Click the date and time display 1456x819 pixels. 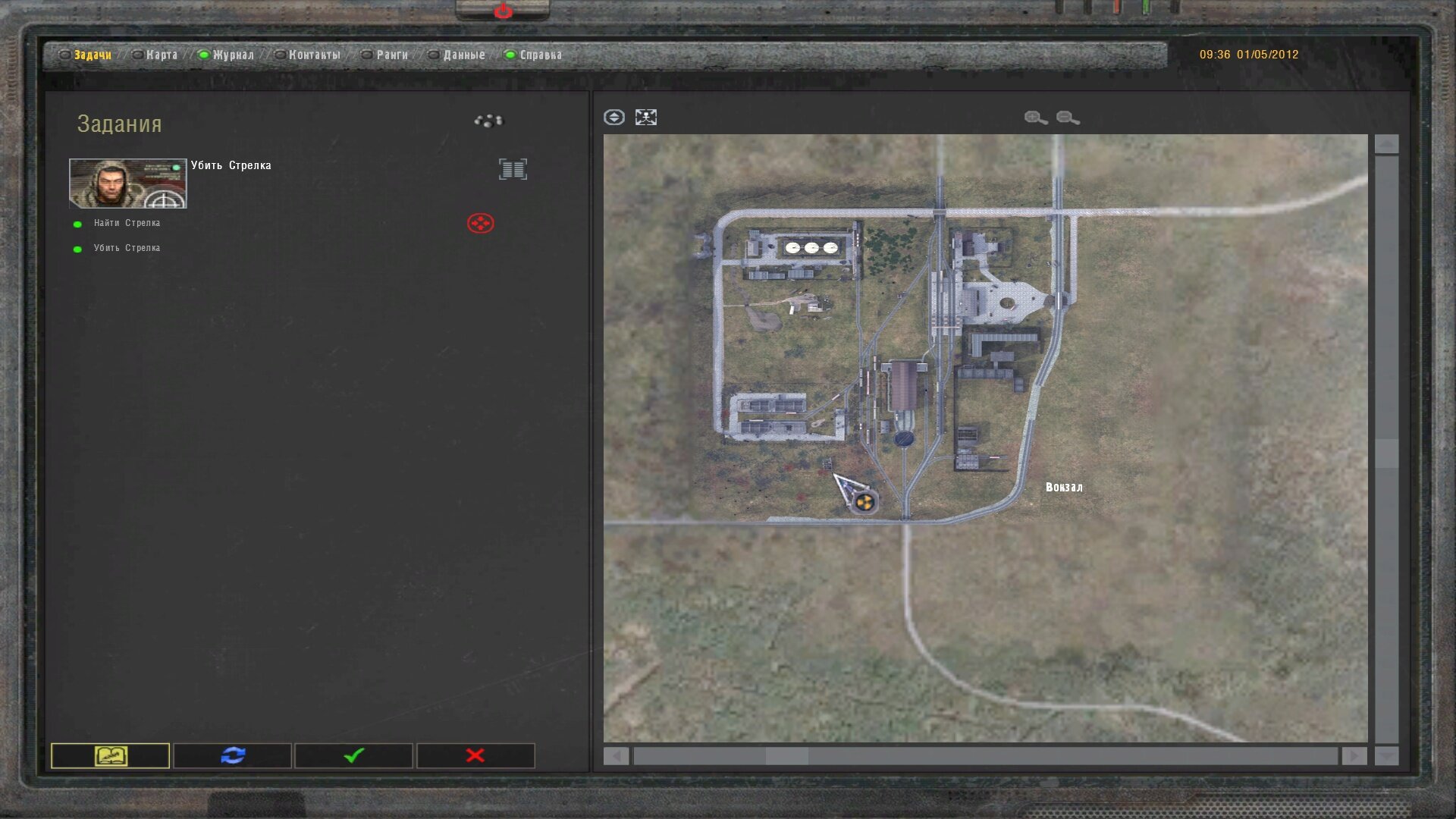point(1249,55)
